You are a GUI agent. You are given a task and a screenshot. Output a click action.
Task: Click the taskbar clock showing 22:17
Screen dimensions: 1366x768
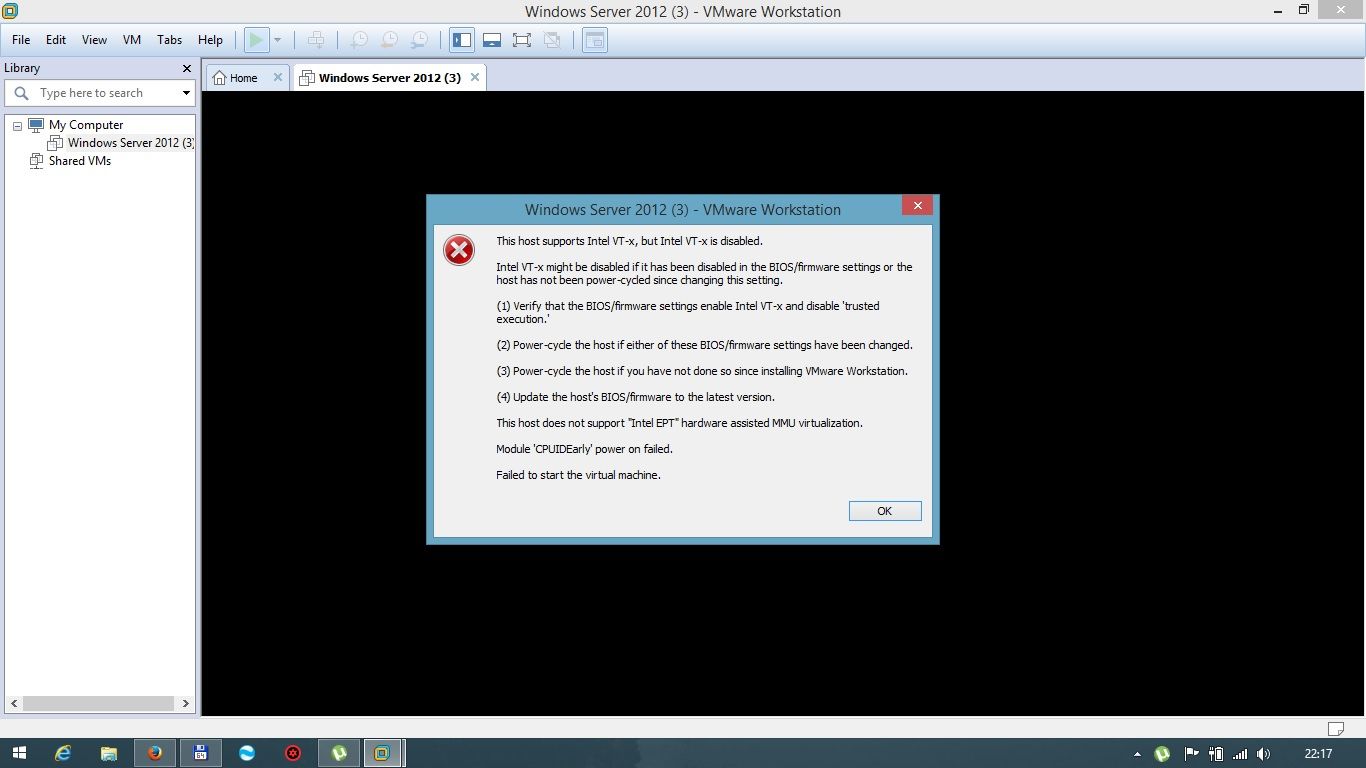pyautogui.click(x=1318, y=754)
